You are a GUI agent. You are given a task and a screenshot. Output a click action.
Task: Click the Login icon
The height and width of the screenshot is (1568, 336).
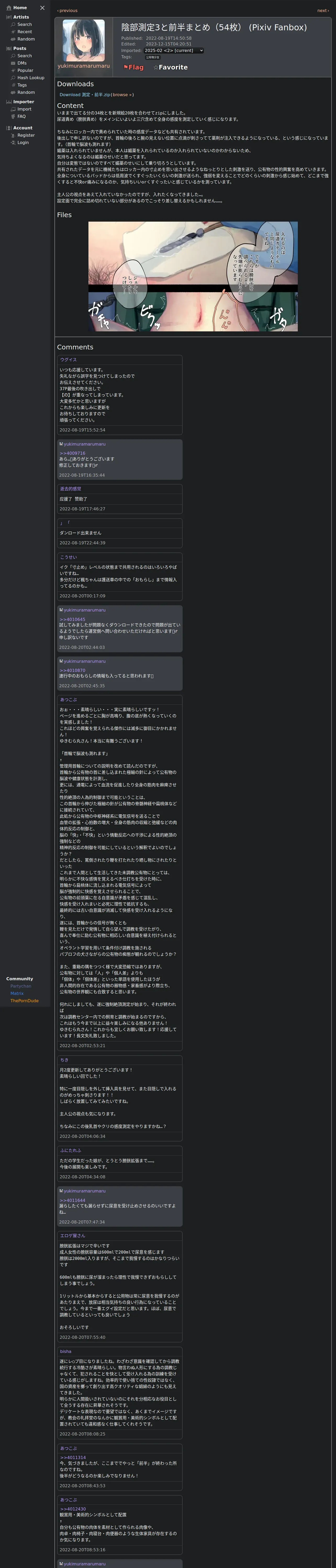pos(13,142)
